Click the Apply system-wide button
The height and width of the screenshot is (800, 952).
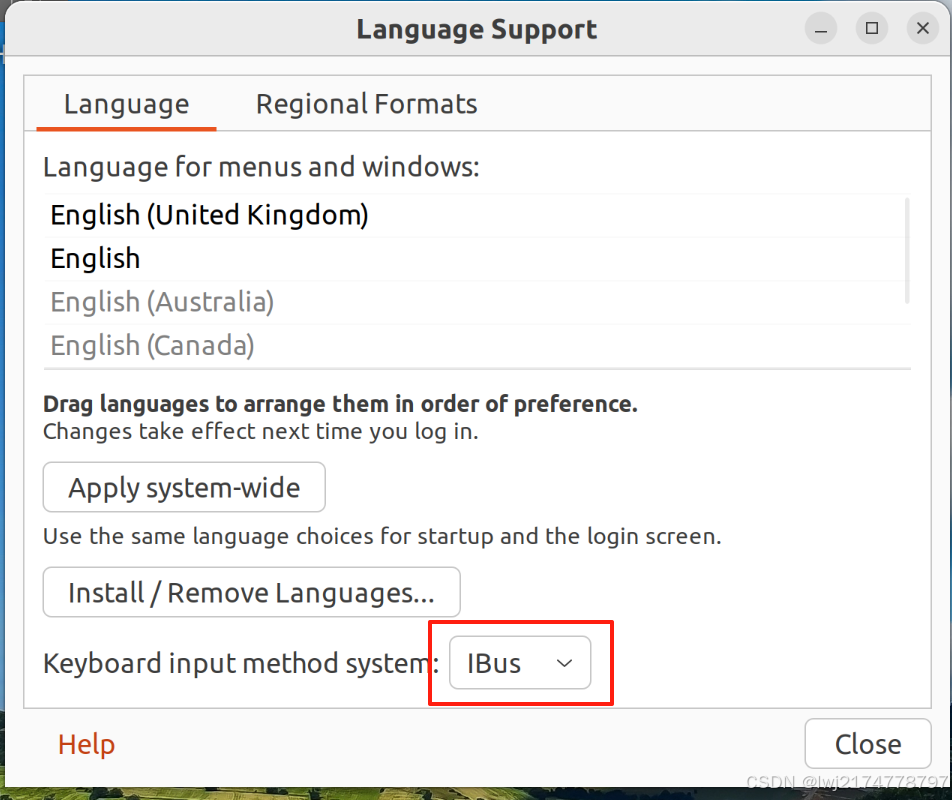coord(184,487)
